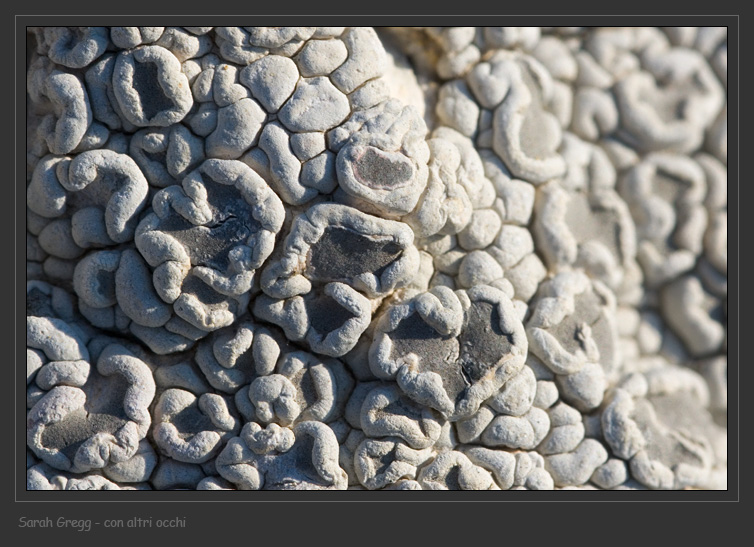
Task: Click the 'Sarah Gregg - con altri occhi' caption
Action: coord(101,522)
